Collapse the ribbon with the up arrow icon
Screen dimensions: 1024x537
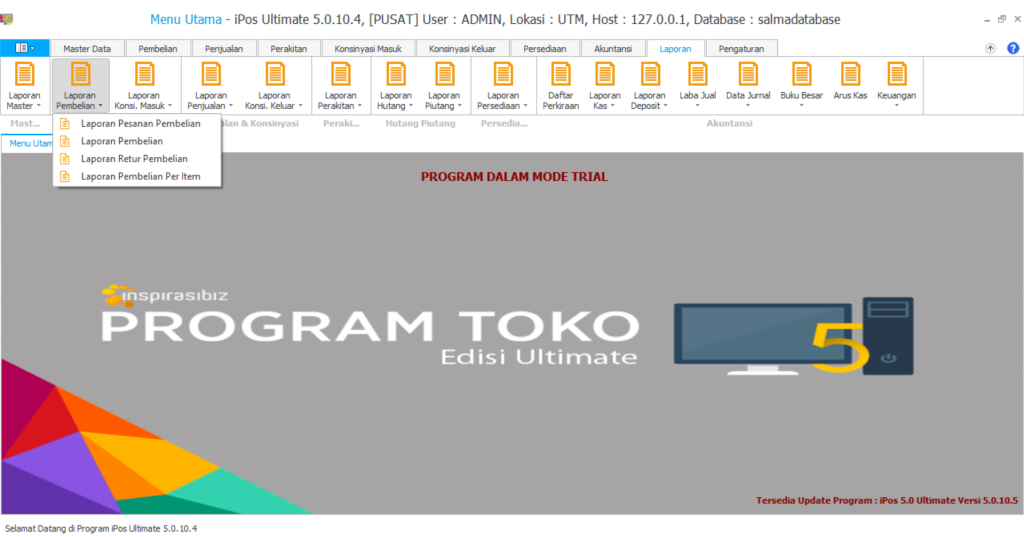click(990, 48)
